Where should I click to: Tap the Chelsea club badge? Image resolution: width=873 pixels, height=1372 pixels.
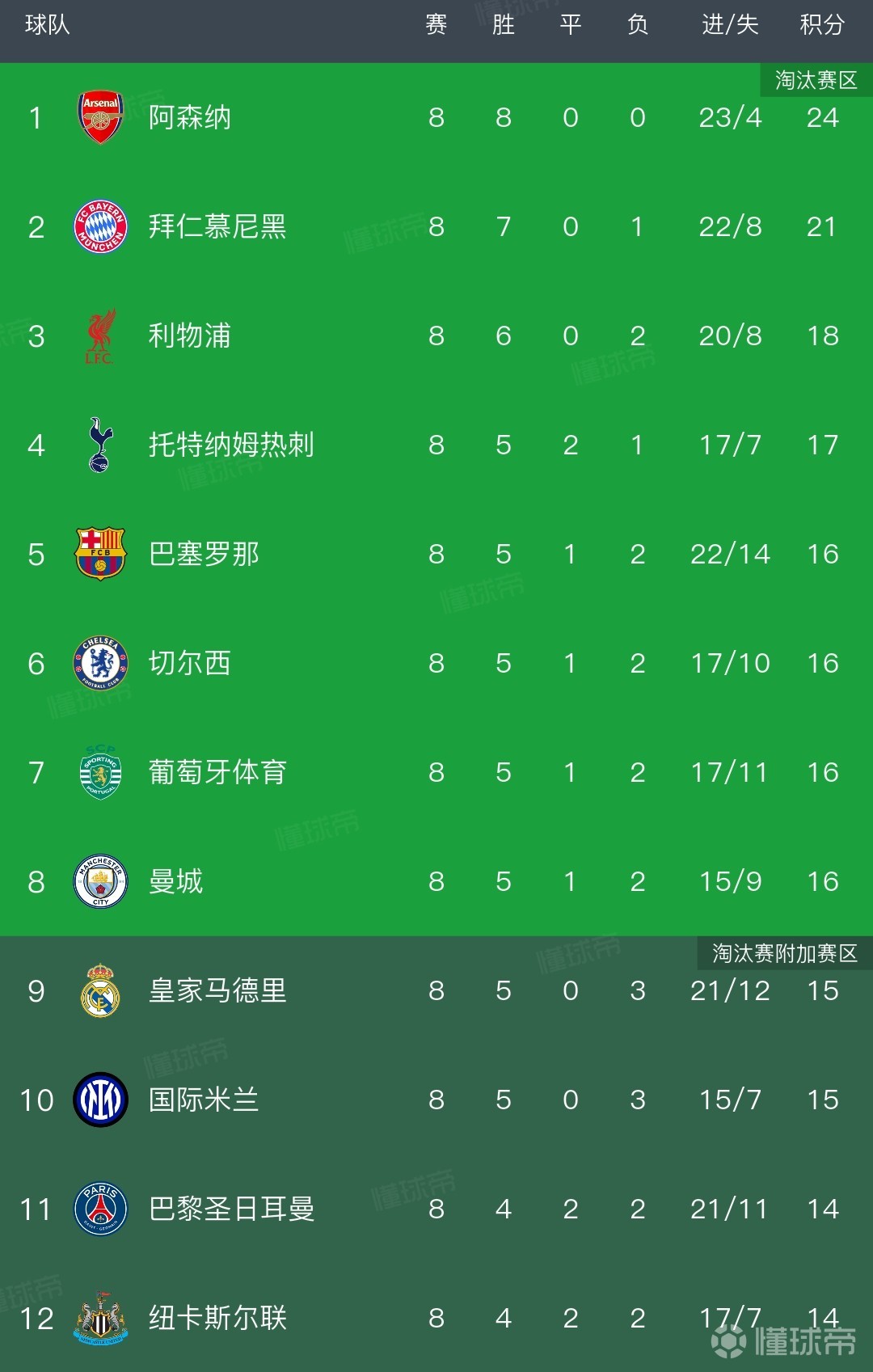[x=100, y=663]
